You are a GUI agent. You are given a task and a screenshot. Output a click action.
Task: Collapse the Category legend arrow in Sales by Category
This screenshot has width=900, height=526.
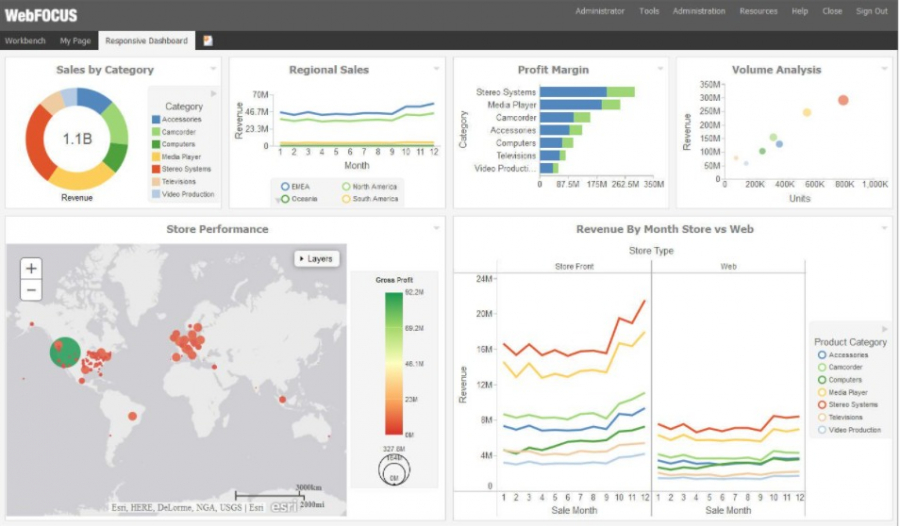(213, 93)
